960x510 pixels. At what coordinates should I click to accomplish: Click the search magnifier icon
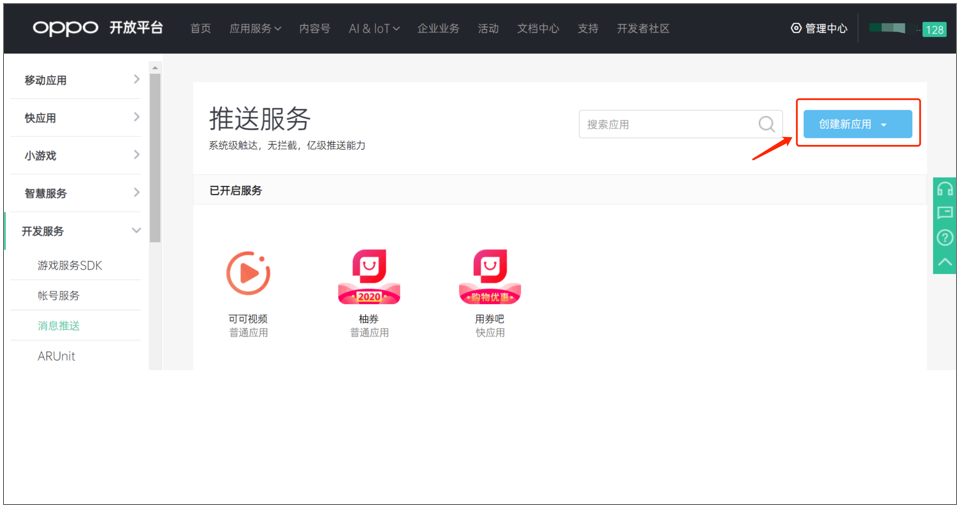point(766,124)
